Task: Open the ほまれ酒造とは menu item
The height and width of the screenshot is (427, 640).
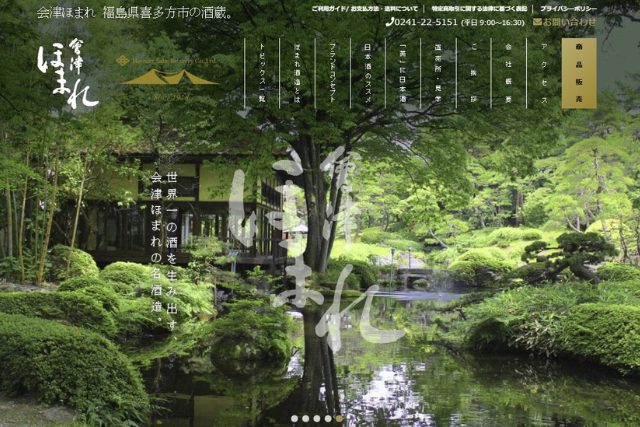Action: [297, 74]
